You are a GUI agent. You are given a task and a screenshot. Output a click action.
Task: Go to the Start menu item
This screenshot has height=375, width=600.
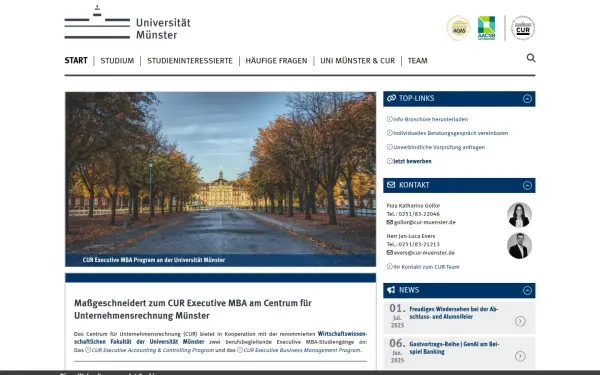pos(76,60)
